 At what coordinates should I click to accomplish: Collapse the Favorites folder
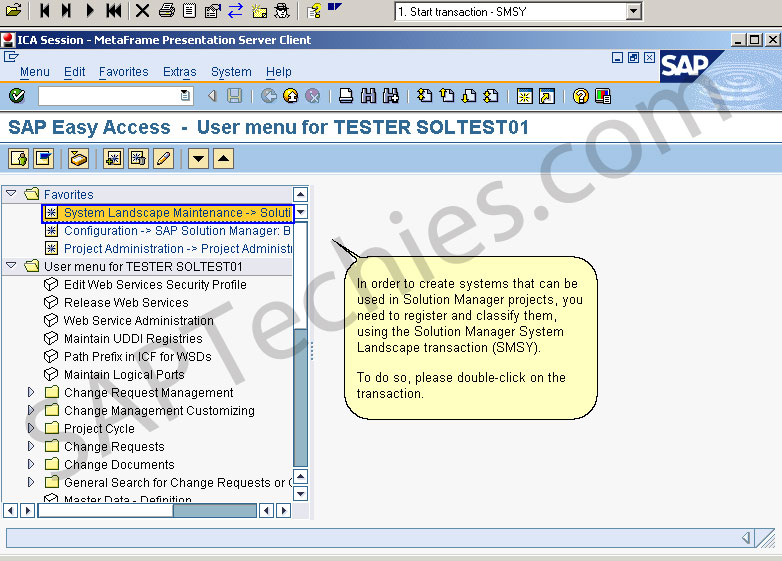pos(11,193)
